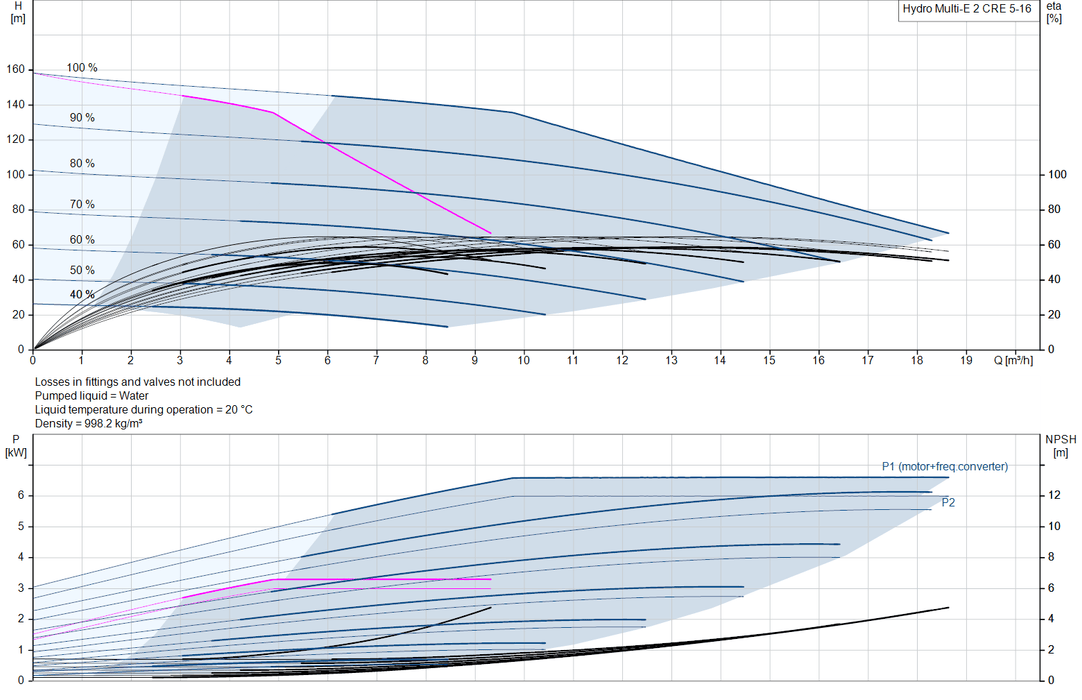Screen dimensions: 1082x700
Task: Select the 80 % speed curve label
Action: pos(82,163)
